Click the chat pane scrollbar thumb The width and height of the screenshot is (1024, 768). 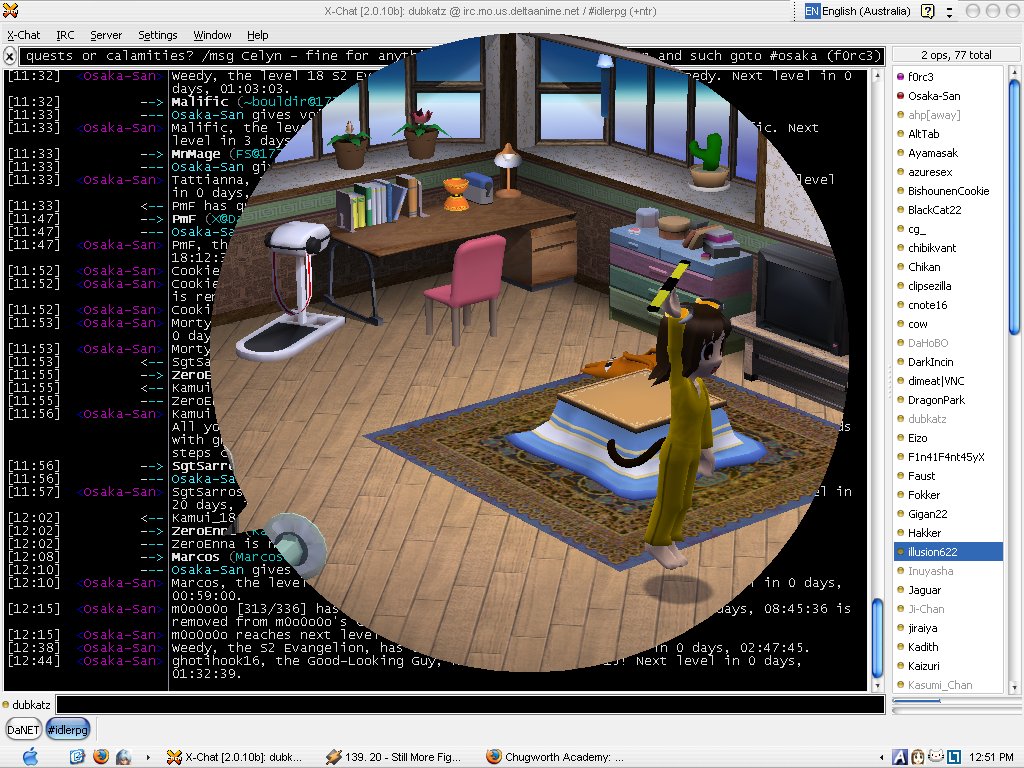point(877,639)
